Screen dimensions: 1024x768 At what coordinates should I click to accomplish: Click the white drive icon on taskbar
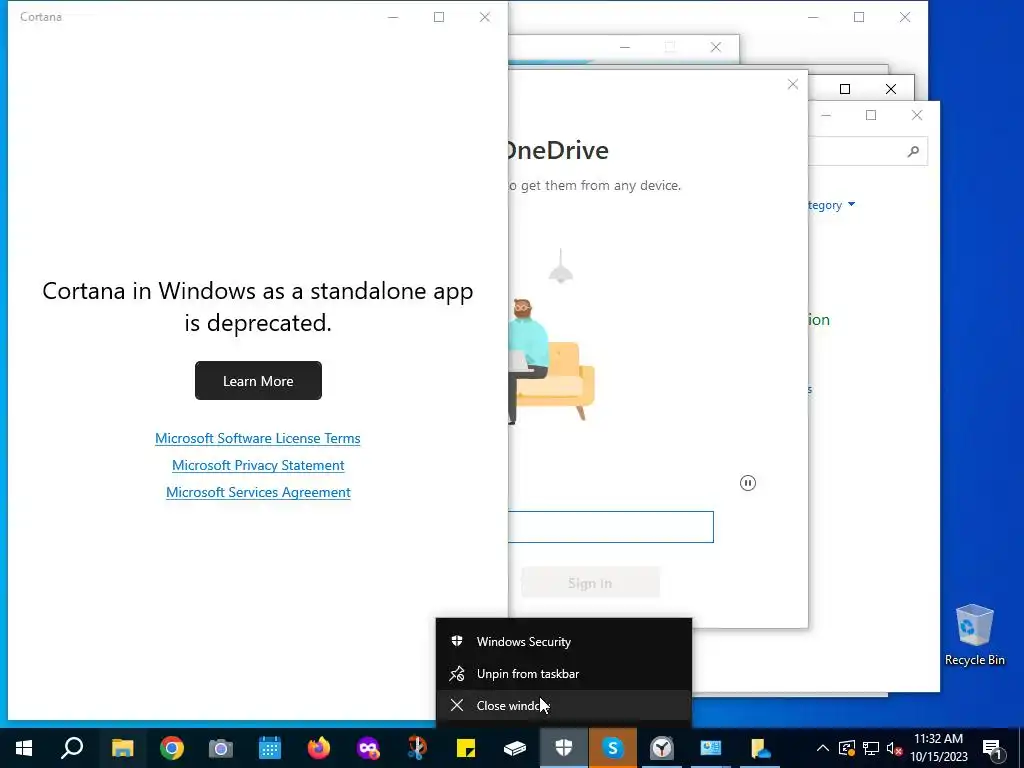[515, 748]
